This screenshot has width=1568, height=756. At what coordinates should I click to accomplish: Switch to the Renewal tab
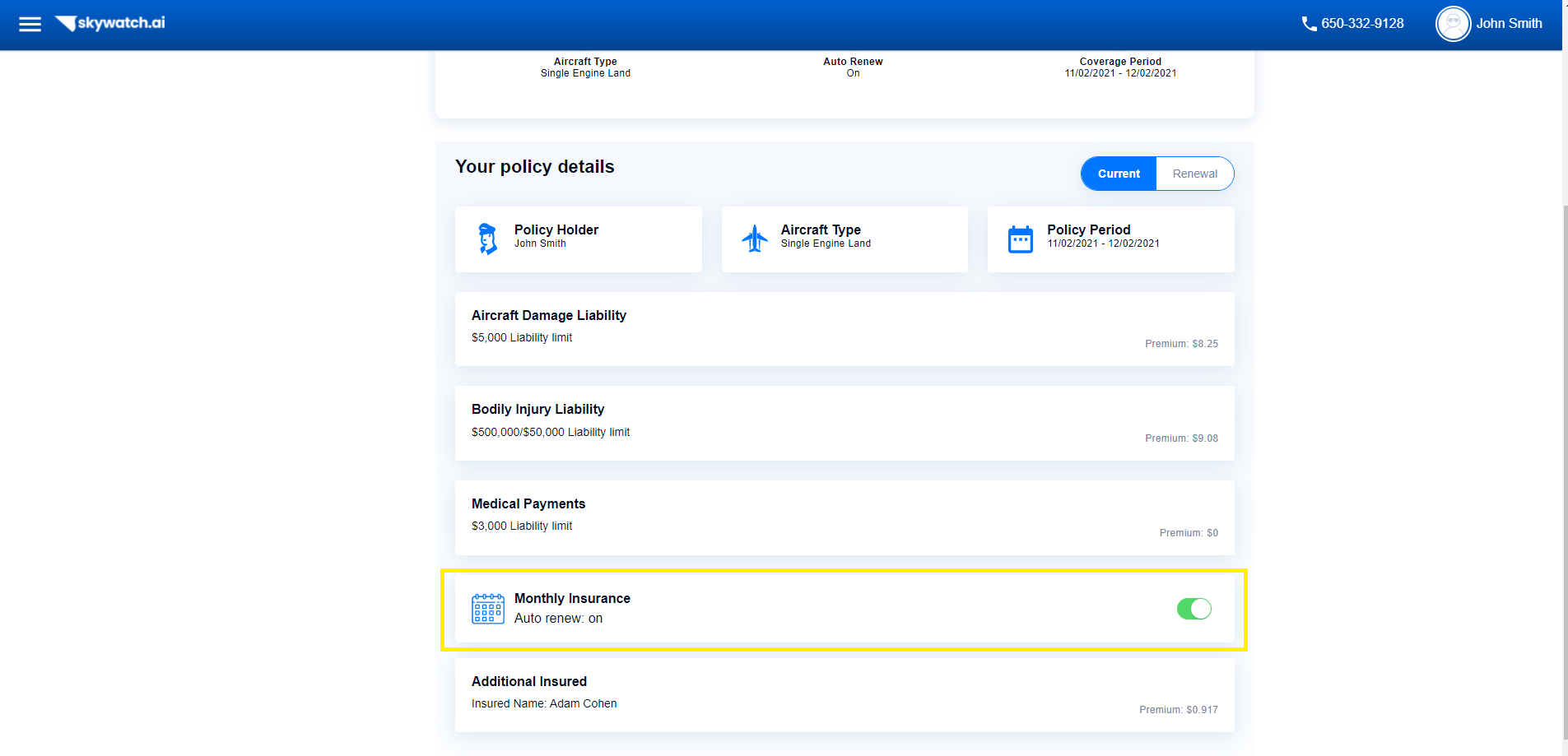(x=1194, y=174)
